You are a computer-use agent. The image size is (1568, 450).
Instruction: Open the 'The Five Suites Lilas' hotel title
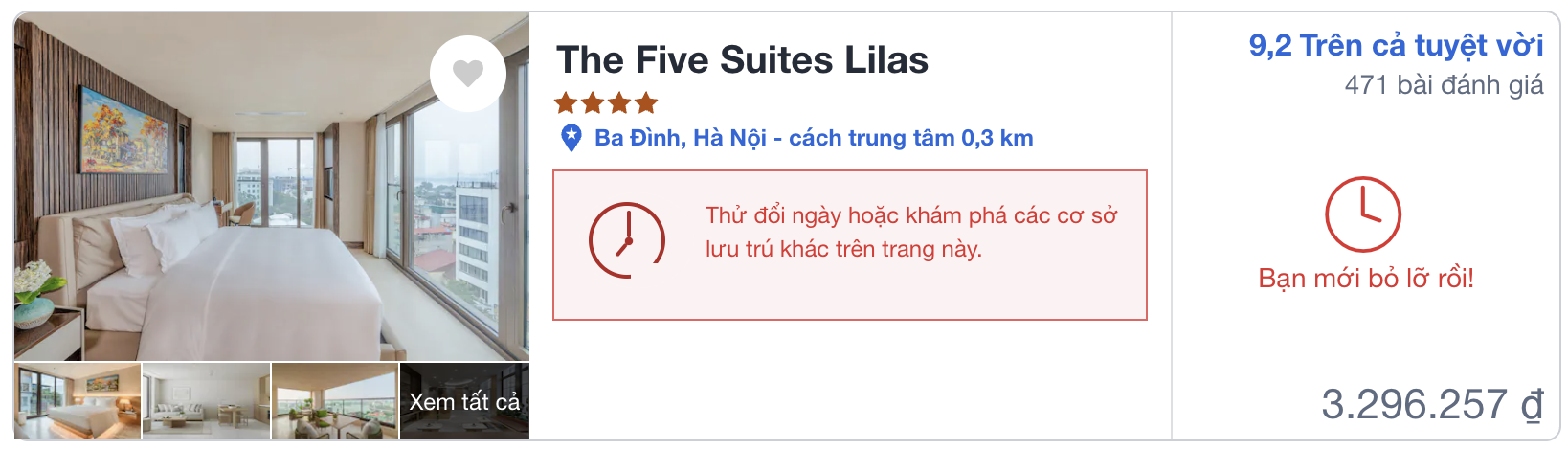coord(742,60)
